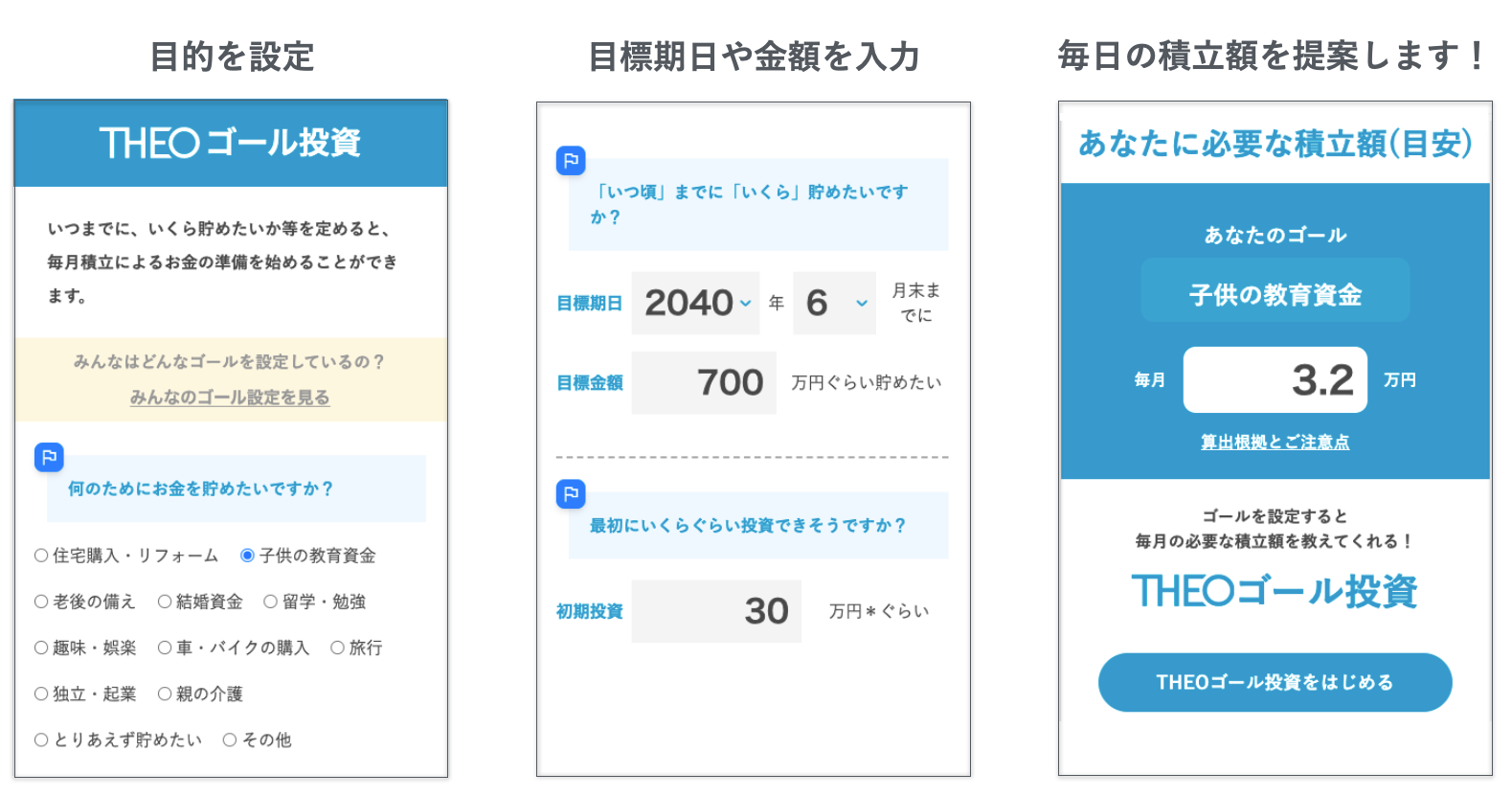
Task: Click the target amount field showing 700
Action: [x=704, y=383]
